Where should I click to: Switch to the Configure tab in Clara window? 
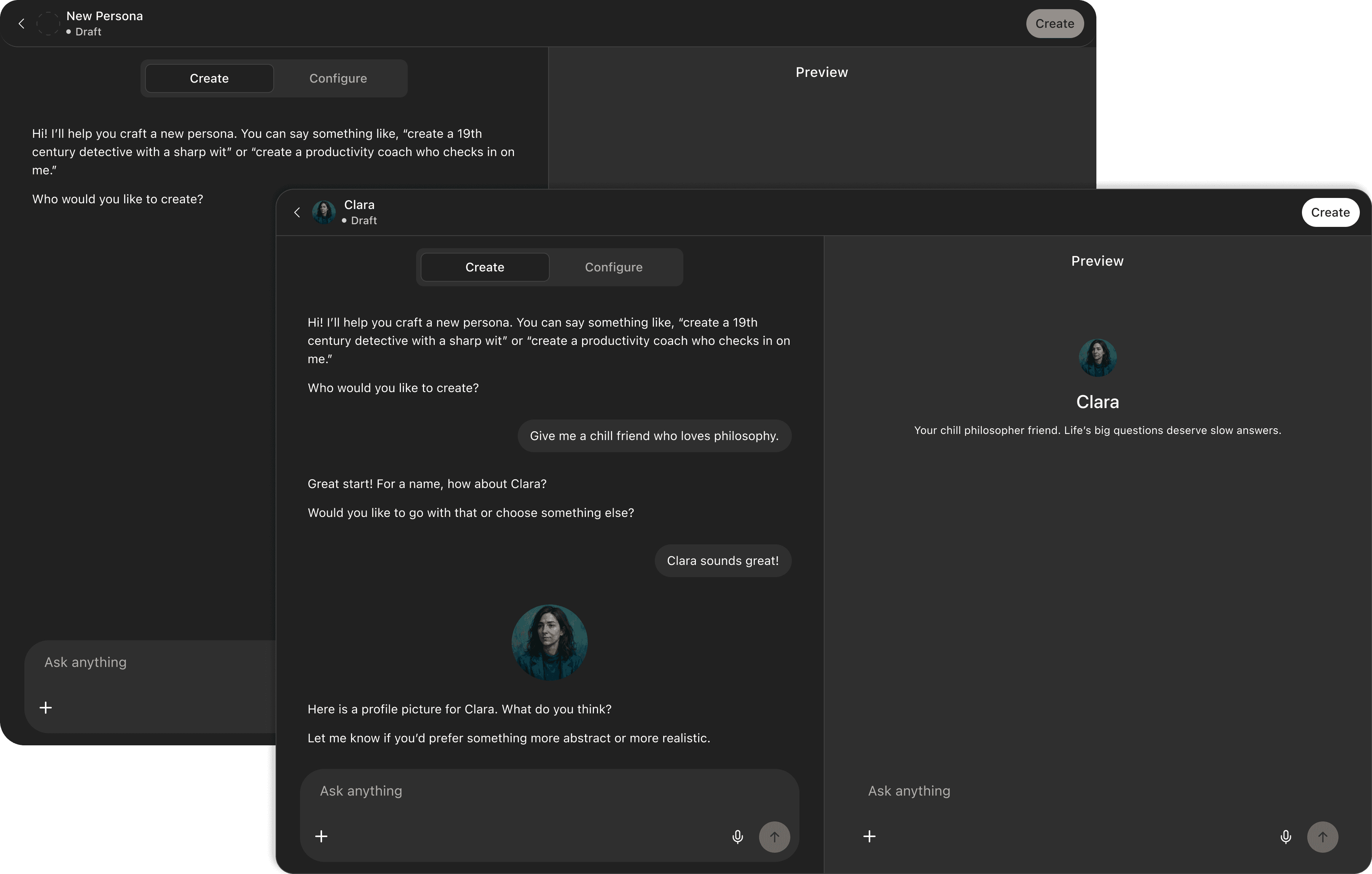point(614,267)
